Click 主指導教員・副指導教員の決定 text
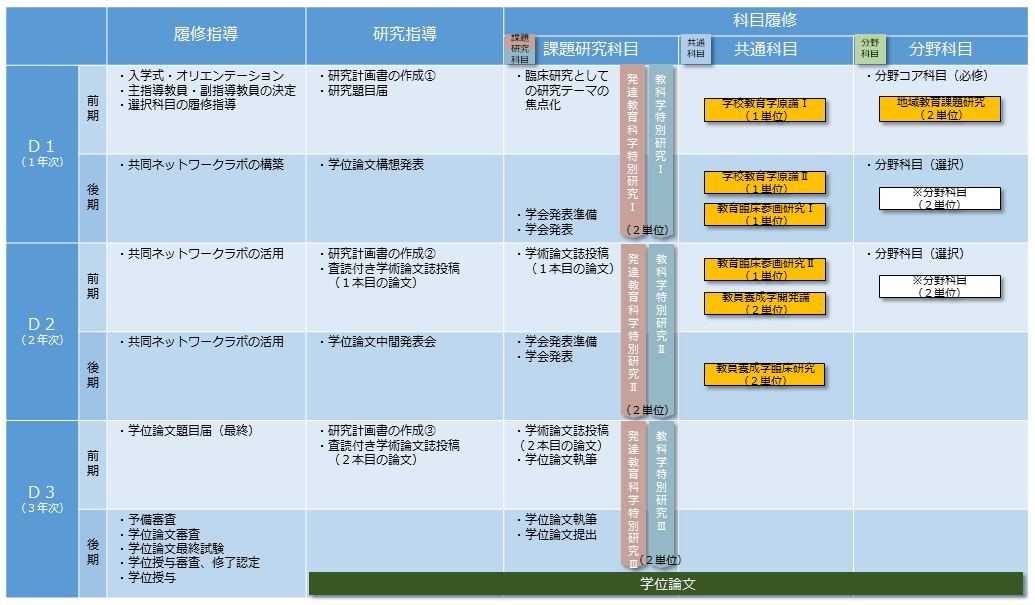Screen dimensions: 1035x605 [212, 90]
